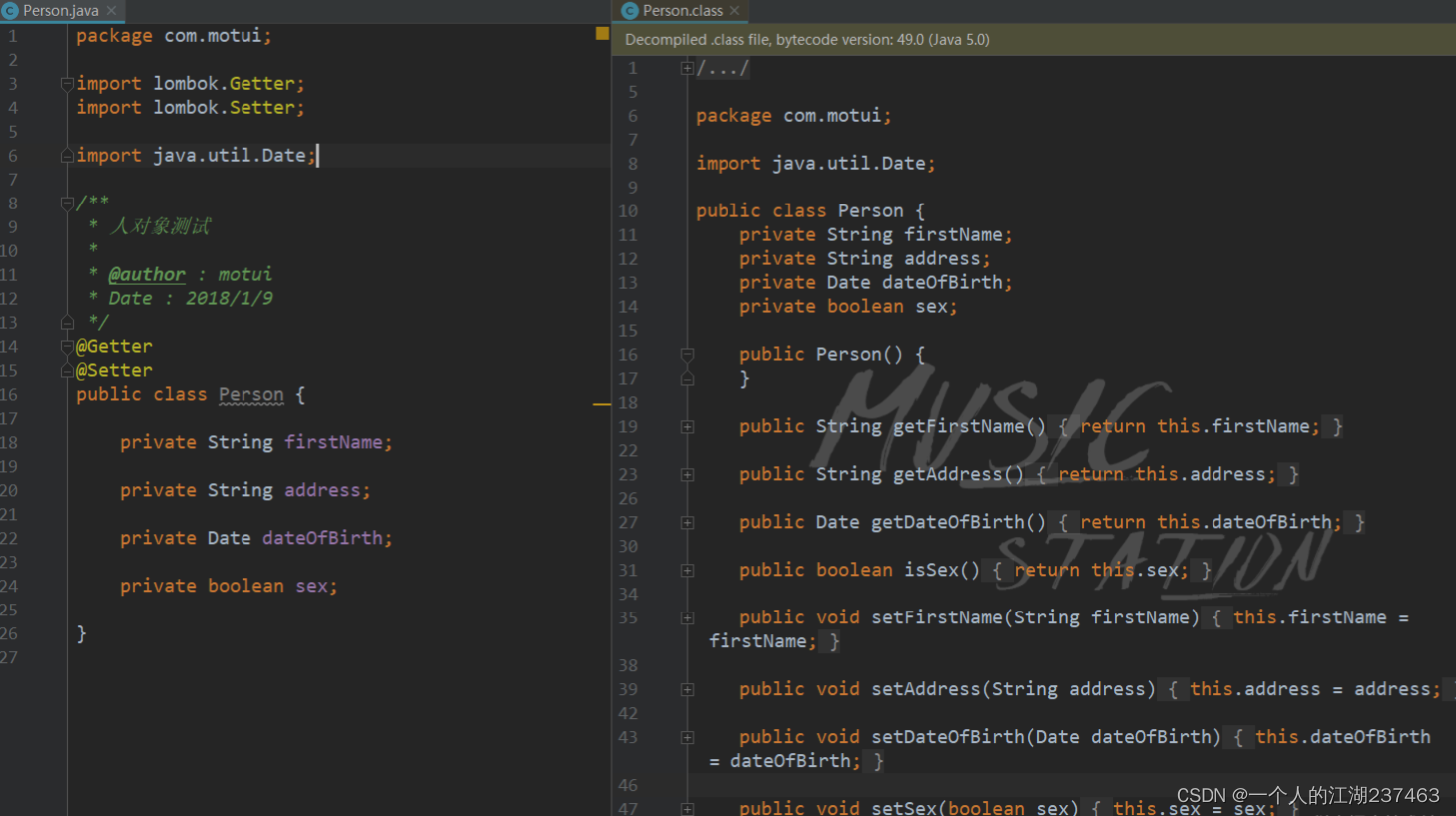Collapse the Person() constructor fold

[x=687, y=355]
